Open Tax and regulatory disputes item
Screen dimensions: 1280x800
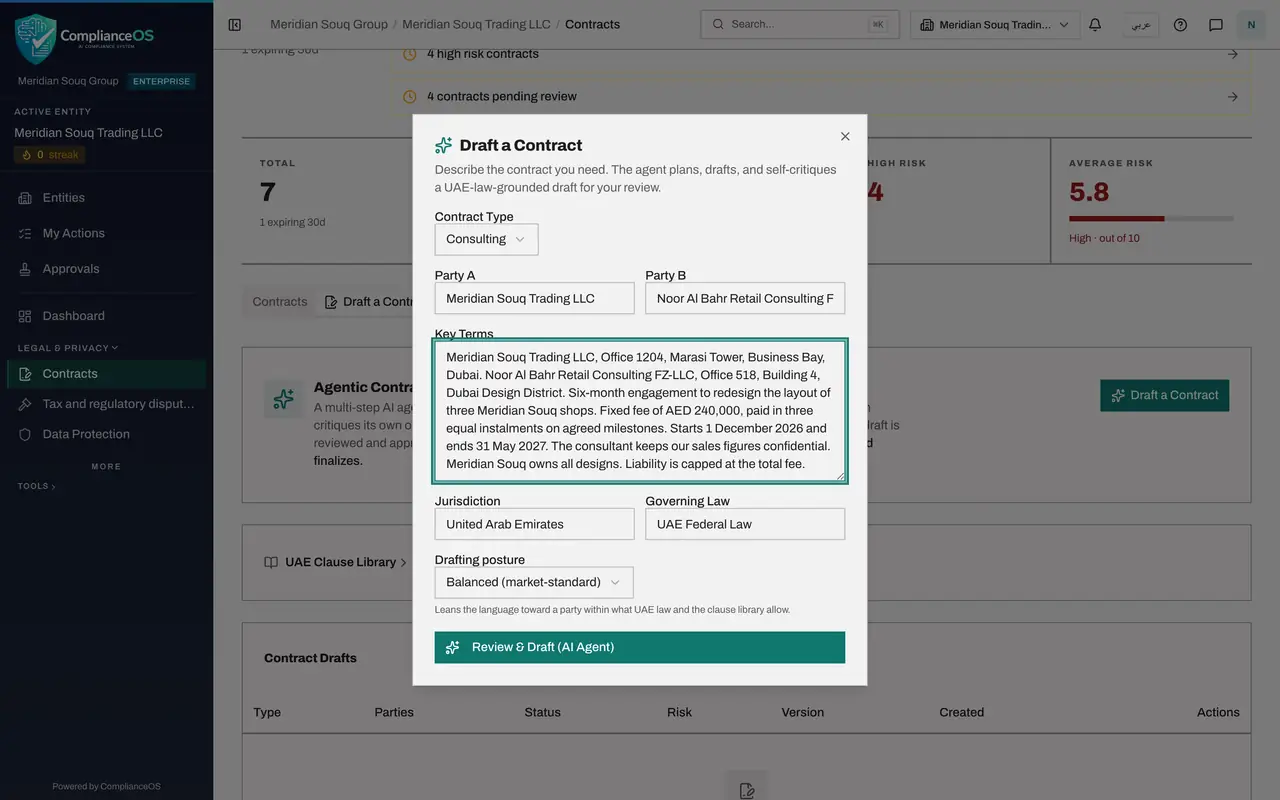point(106,404)
